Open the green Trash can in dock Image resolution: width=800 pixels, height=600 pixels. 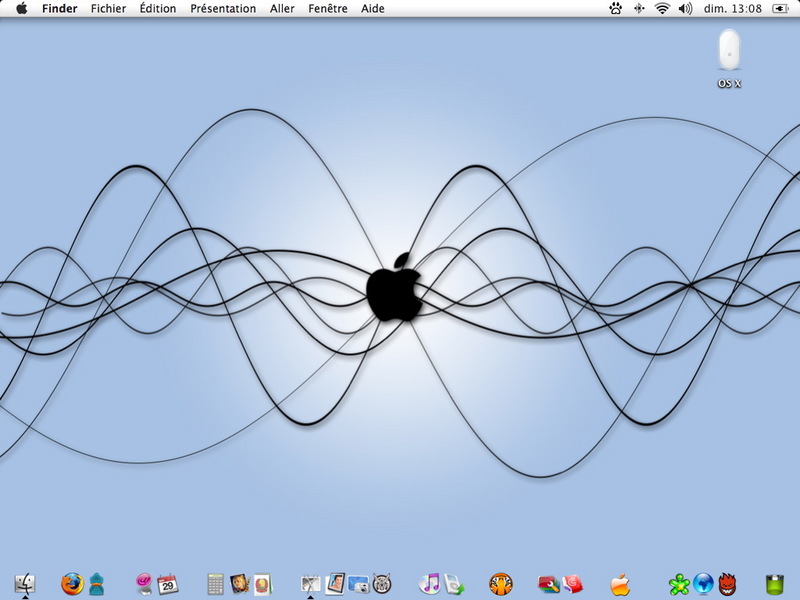pos(774,584)
